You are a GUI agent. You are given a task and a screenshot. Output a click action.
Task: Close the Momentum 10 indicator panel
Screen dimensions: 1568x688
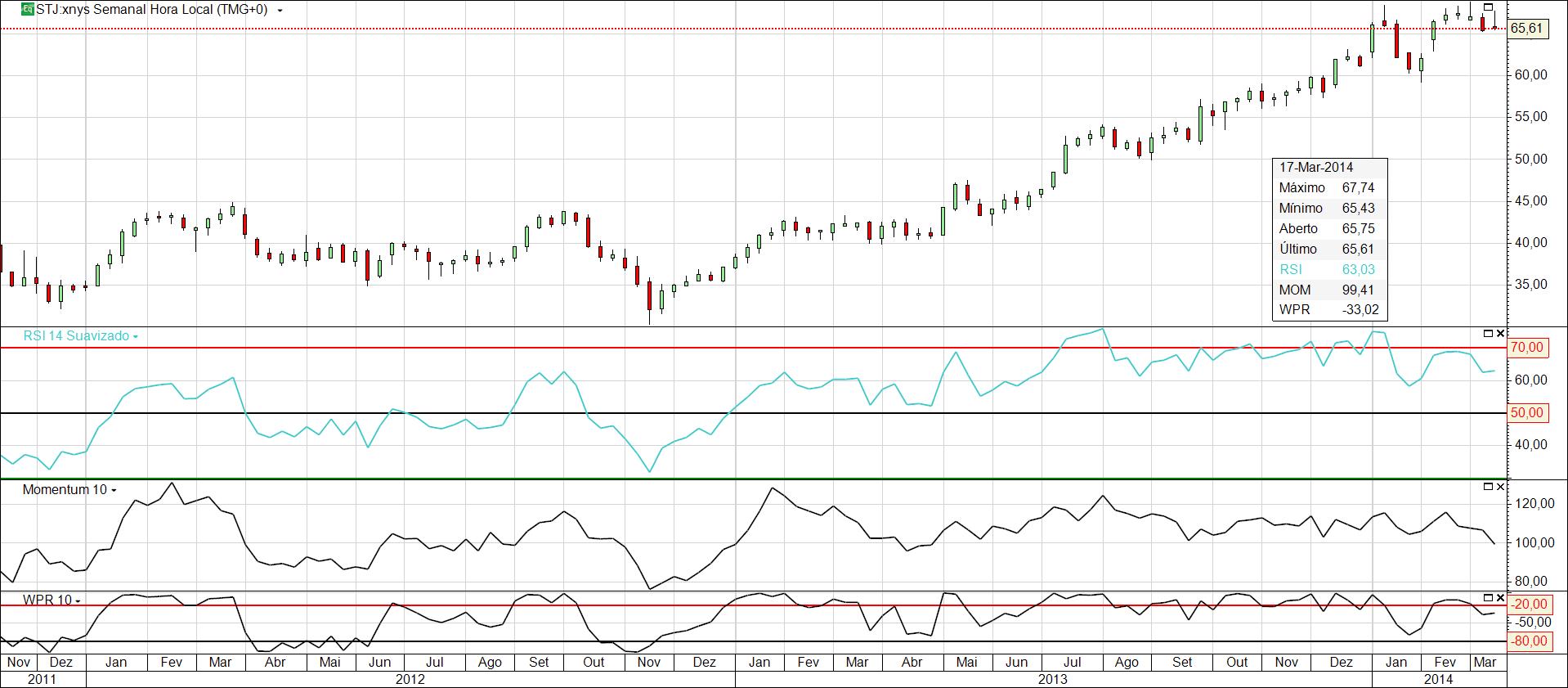tap(1500, 488)
